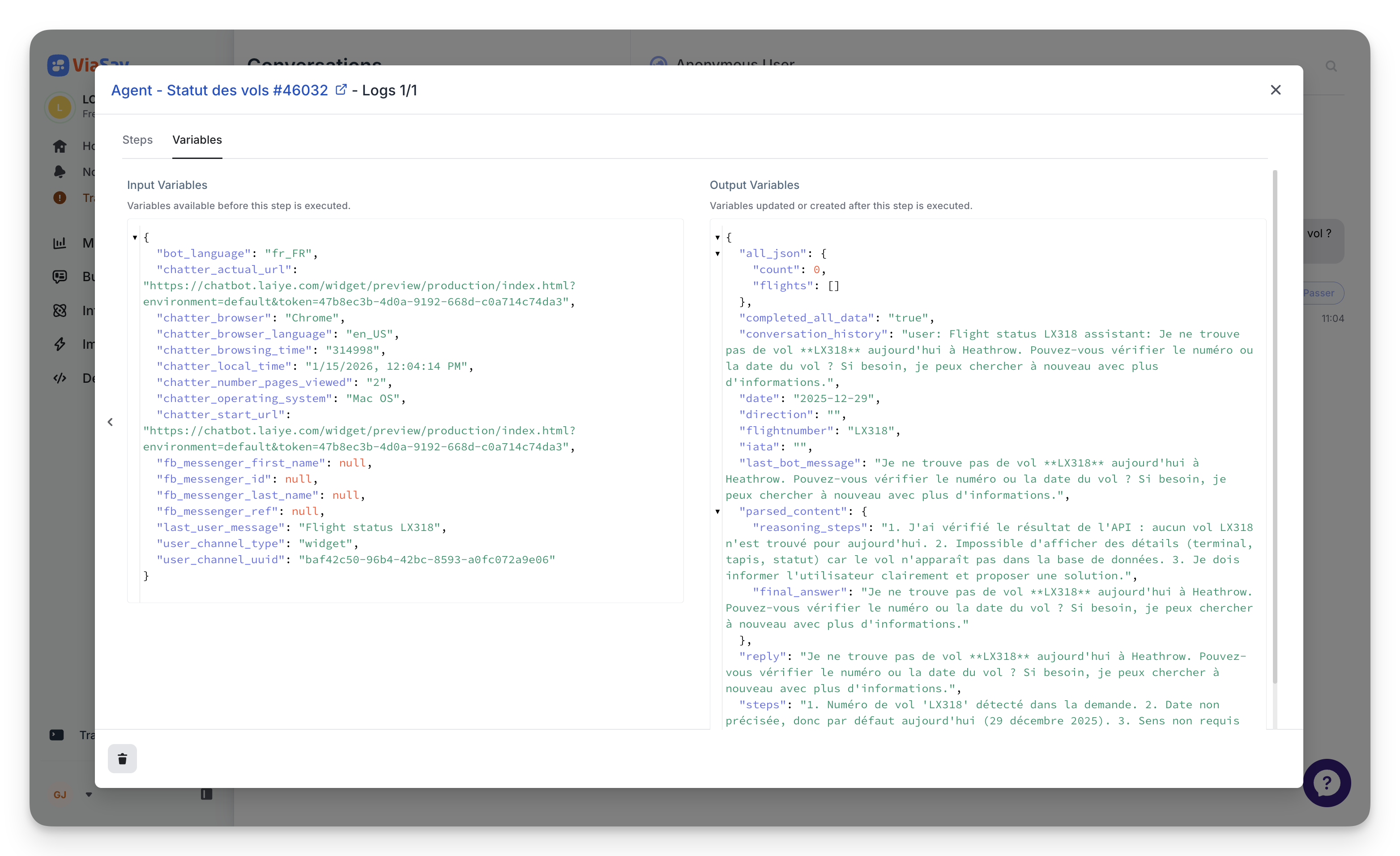
Task: Collapse the "all_json" node
Action: (x=717, y=253)
